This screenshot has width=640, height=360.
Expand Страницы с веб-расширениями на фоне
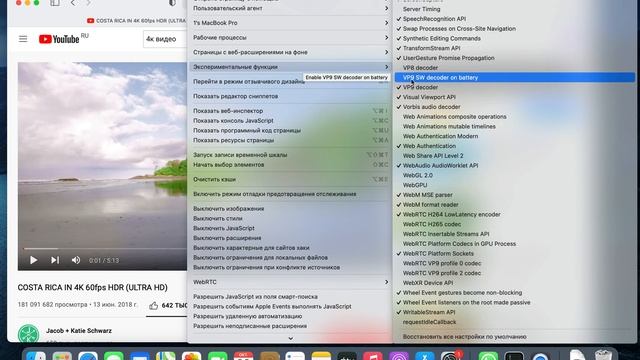point(290,52)
